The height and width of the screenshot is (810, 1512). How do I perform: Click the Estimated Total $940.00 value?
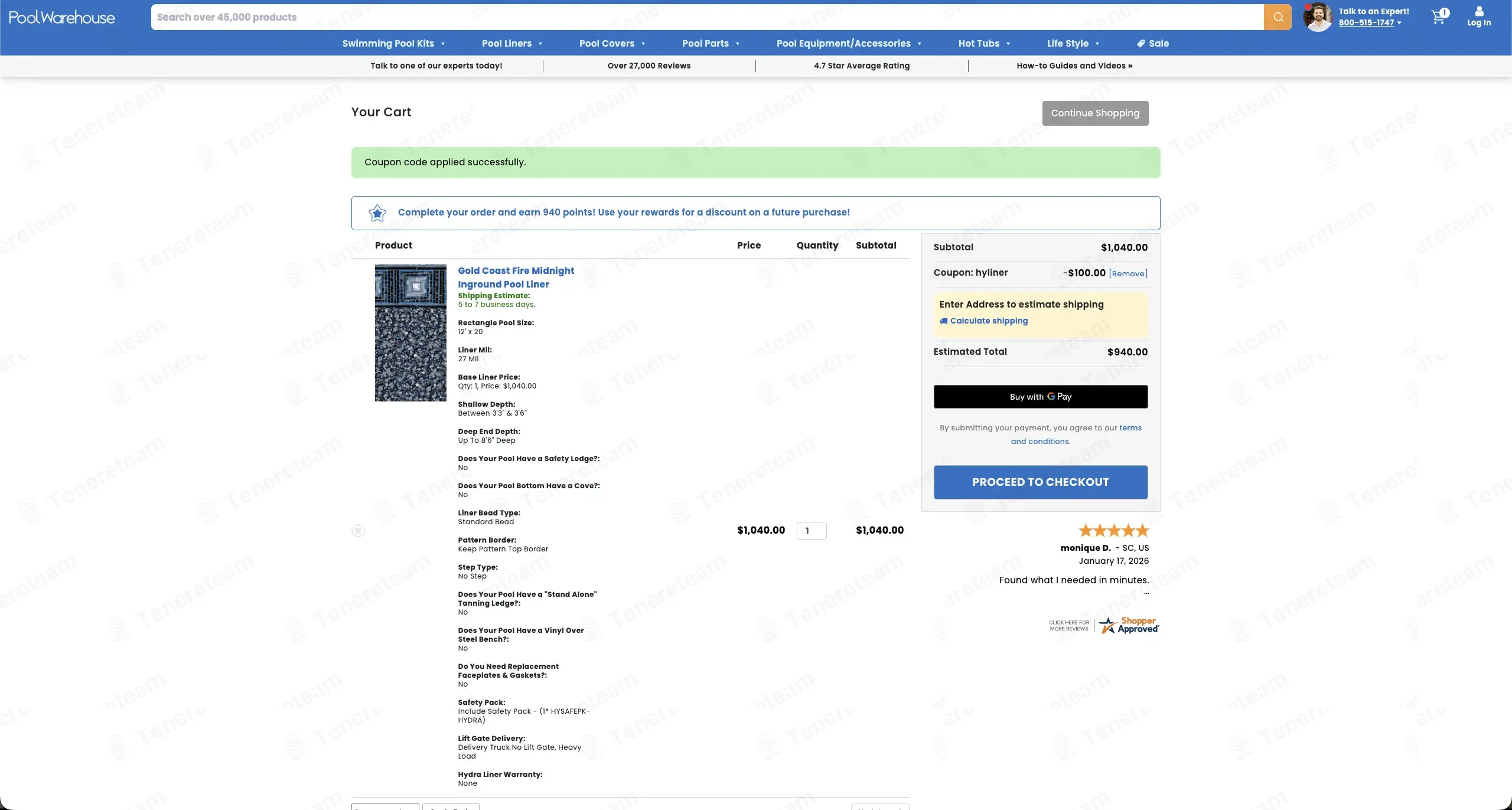point(1127,352)
